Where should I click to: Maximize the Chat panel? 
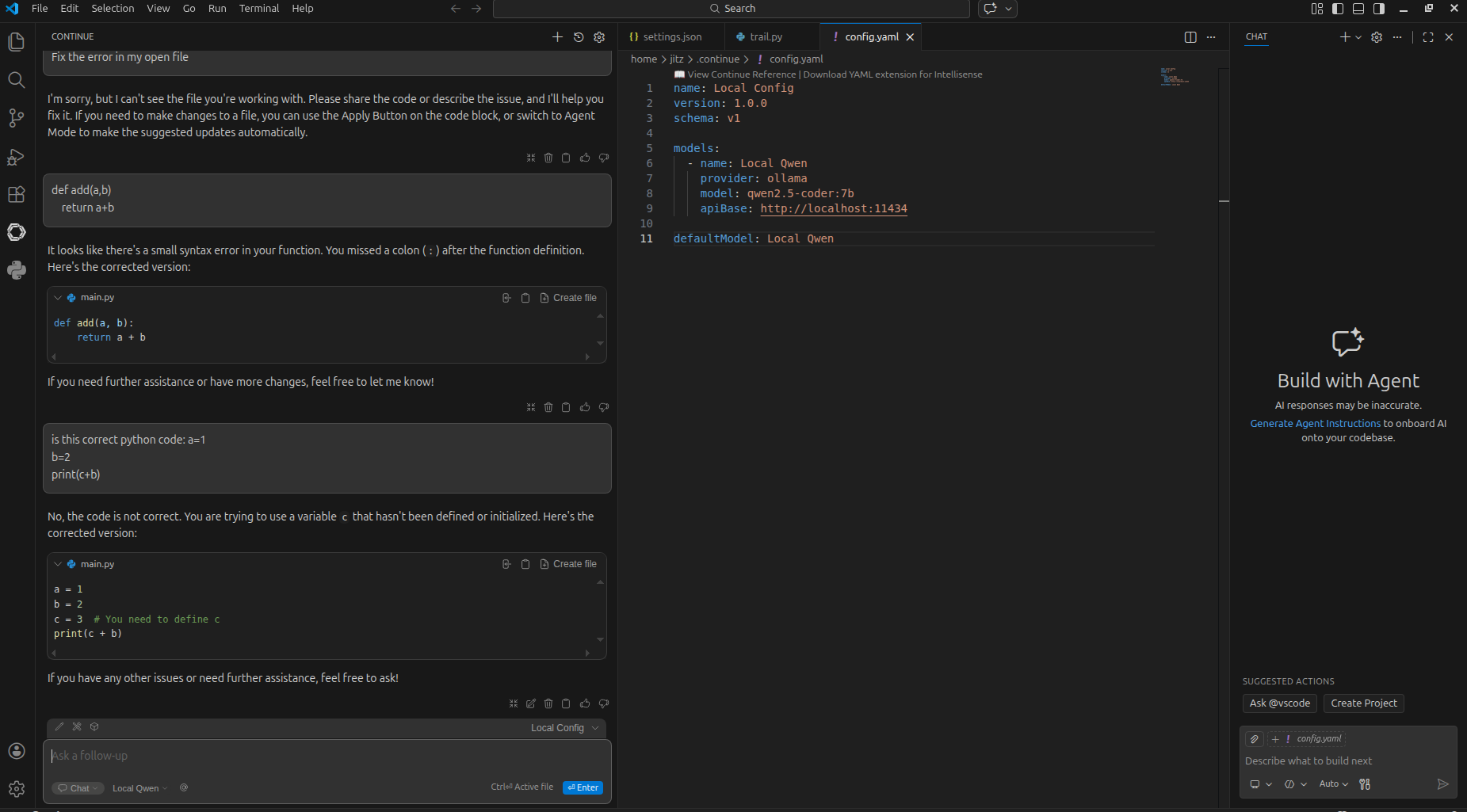(1428, 37)
